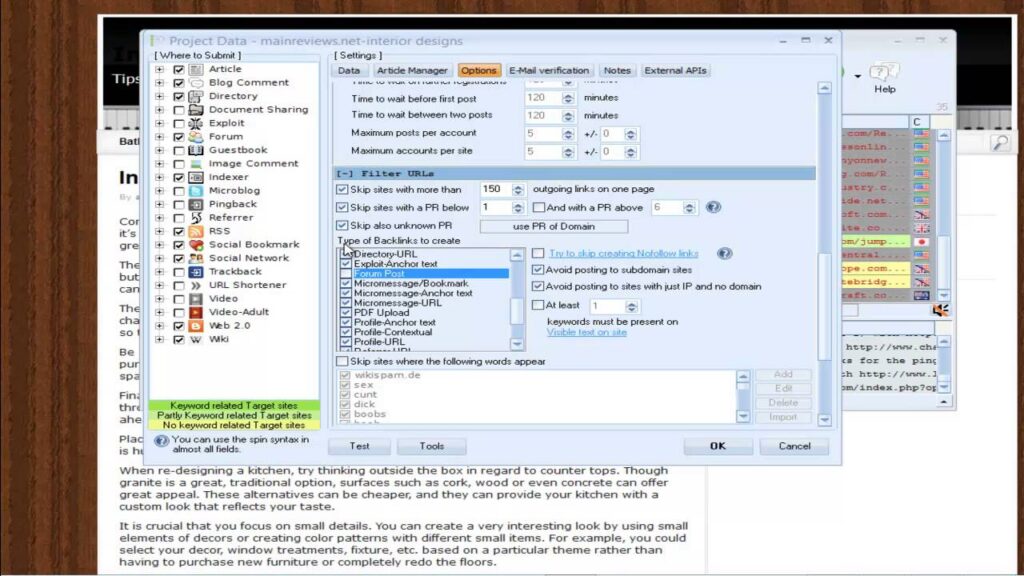
Task: Click the Article engine icon
Action: coord(195,69)
